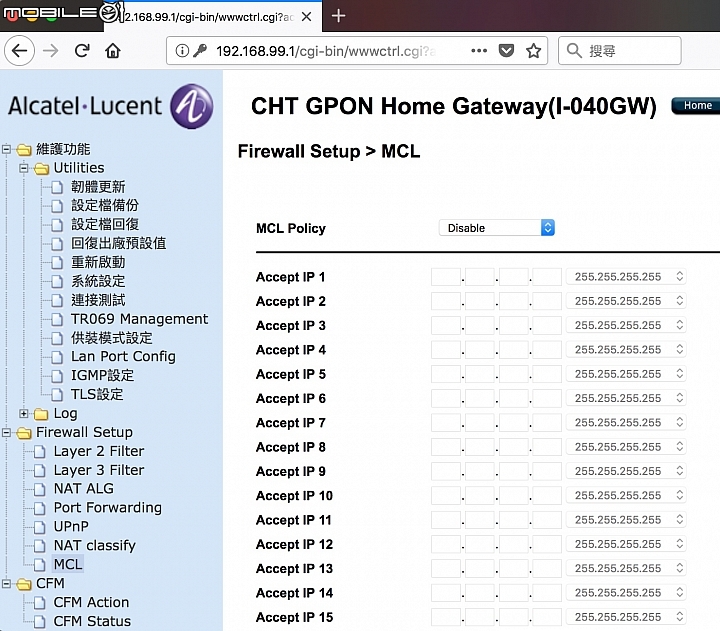Image resolution: width=720 pixels, height=631 pixels.
Task: Click second octet field of Accept IP 3
Action: pyautogui.click(x=480, y=326)
